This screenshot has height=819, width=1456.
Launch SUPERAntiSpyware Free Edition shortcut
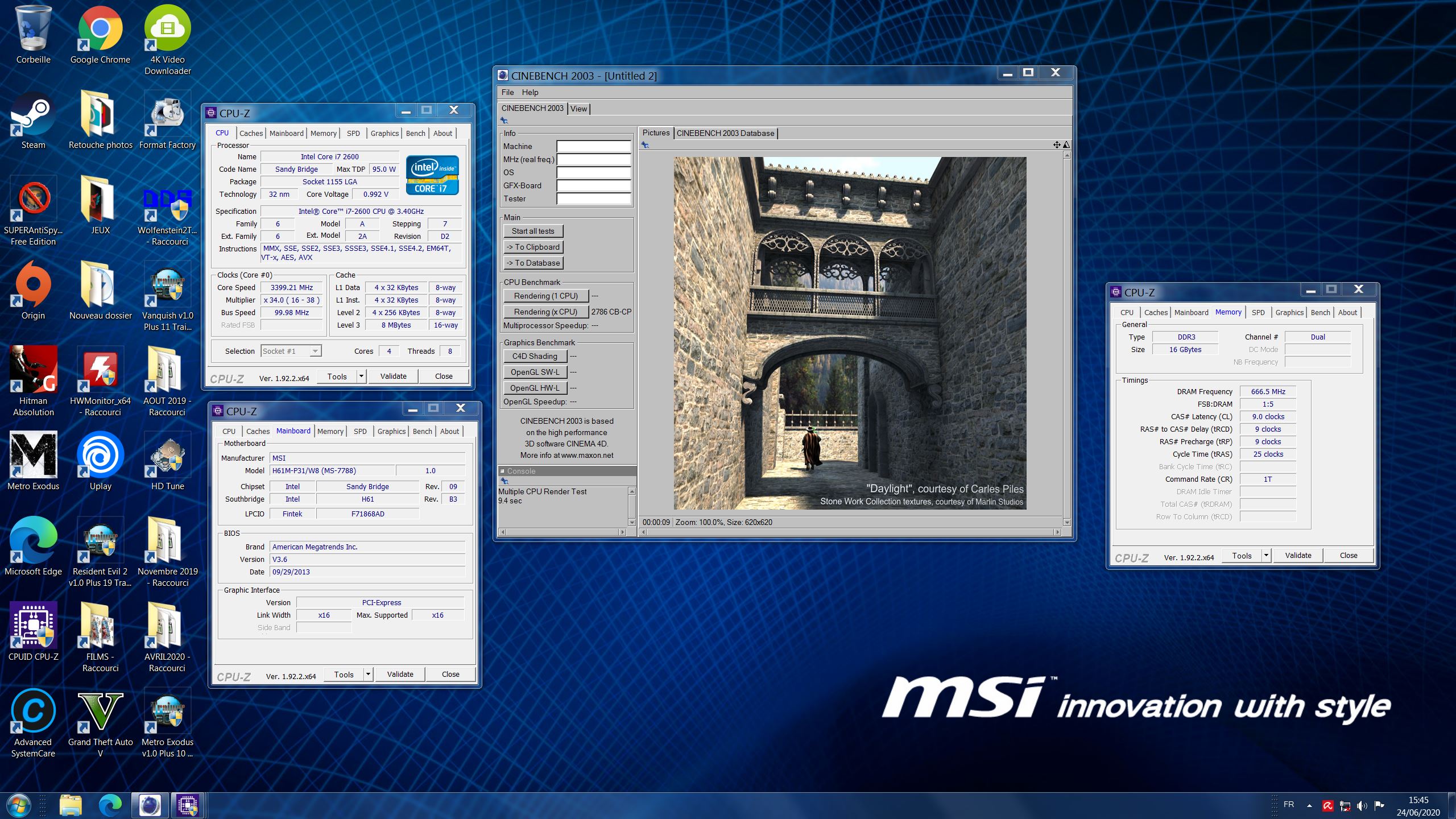coord(34,210)
